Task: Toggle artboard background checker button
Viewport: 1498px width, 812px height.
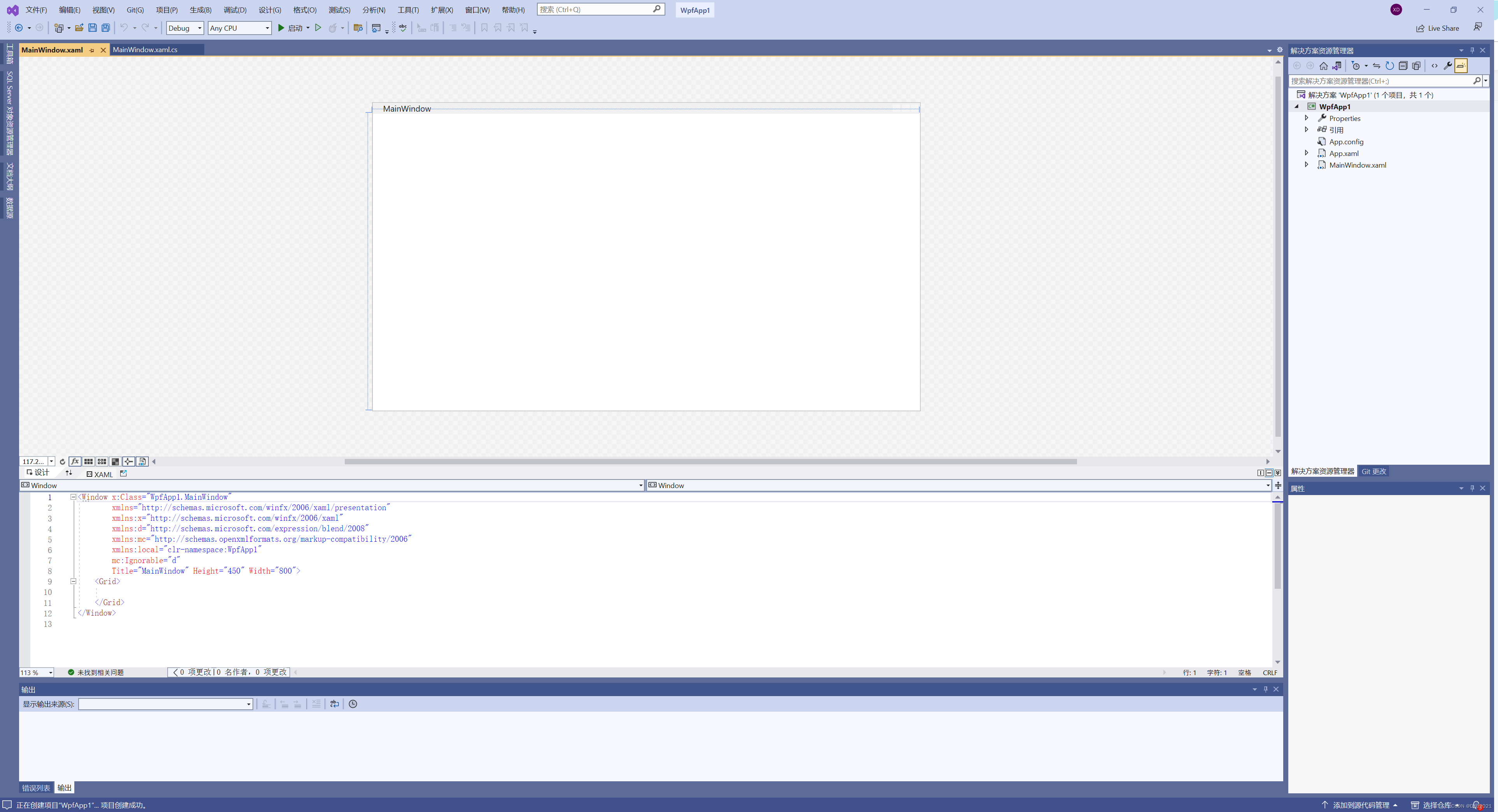Action: coord(115,462)
